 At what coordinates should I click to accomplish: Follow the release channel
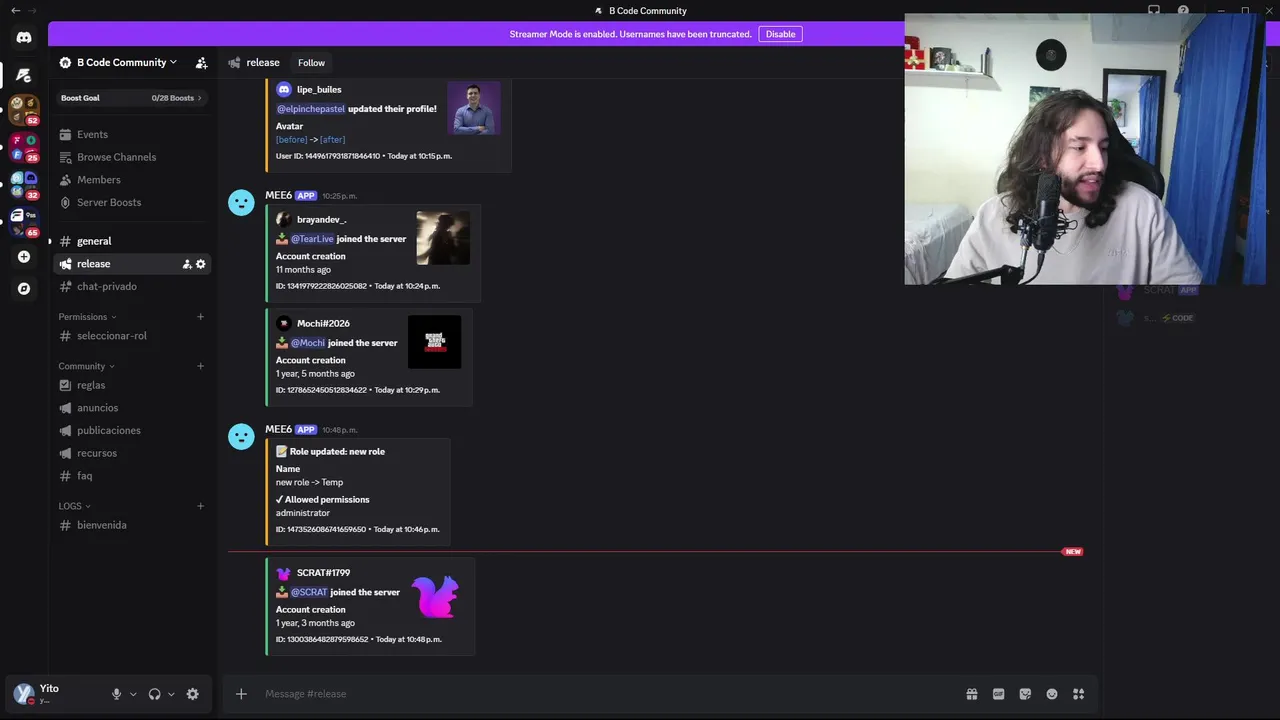[311, 62]
